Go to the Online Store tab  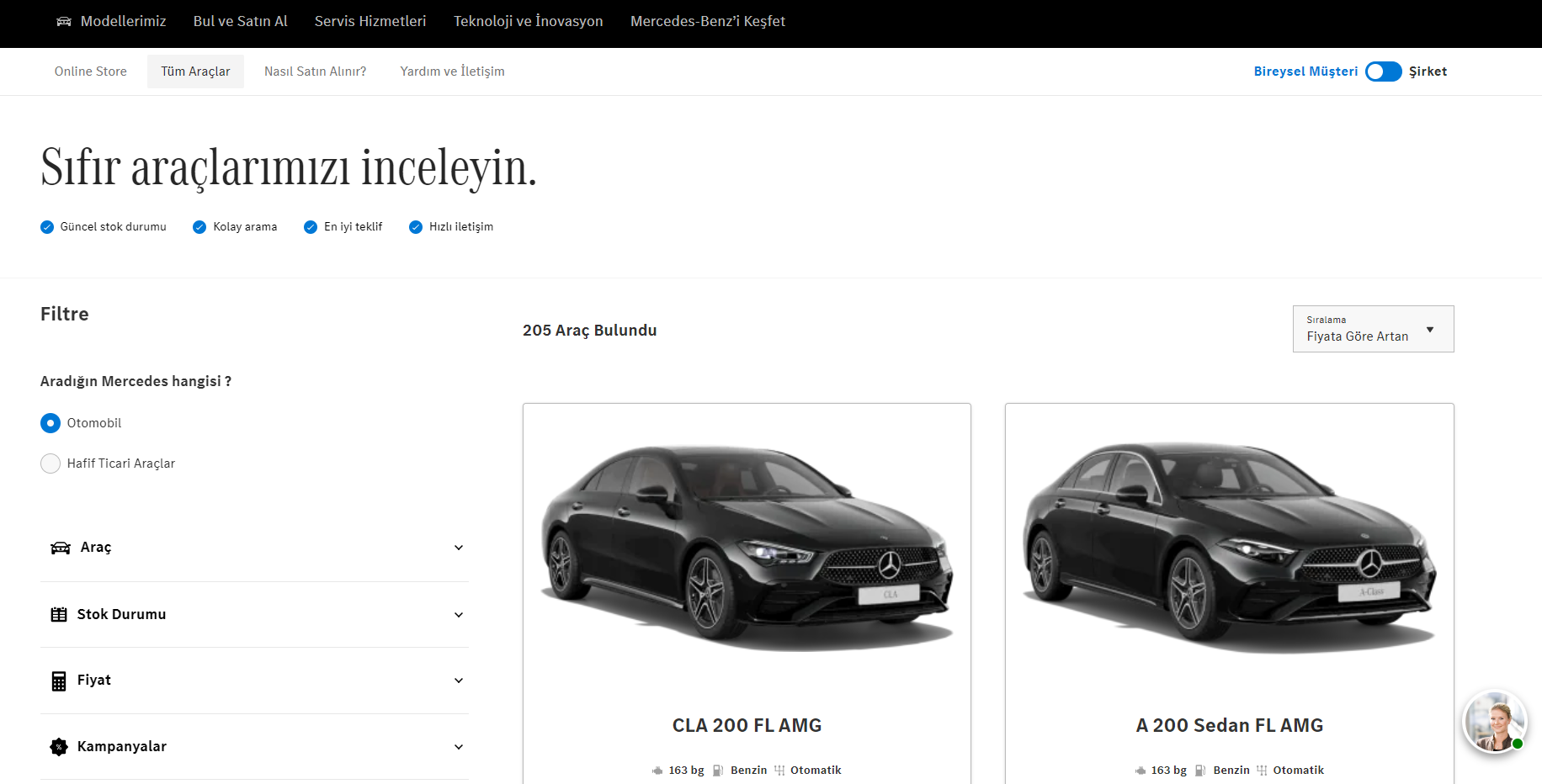point(91,72)
